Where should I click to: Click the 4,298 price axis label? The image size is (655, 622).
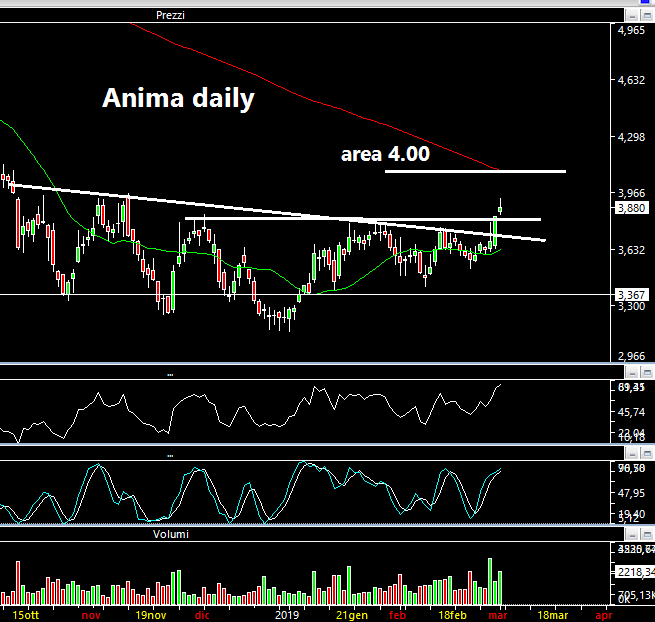pyautogui.click(x=631, y=137)
